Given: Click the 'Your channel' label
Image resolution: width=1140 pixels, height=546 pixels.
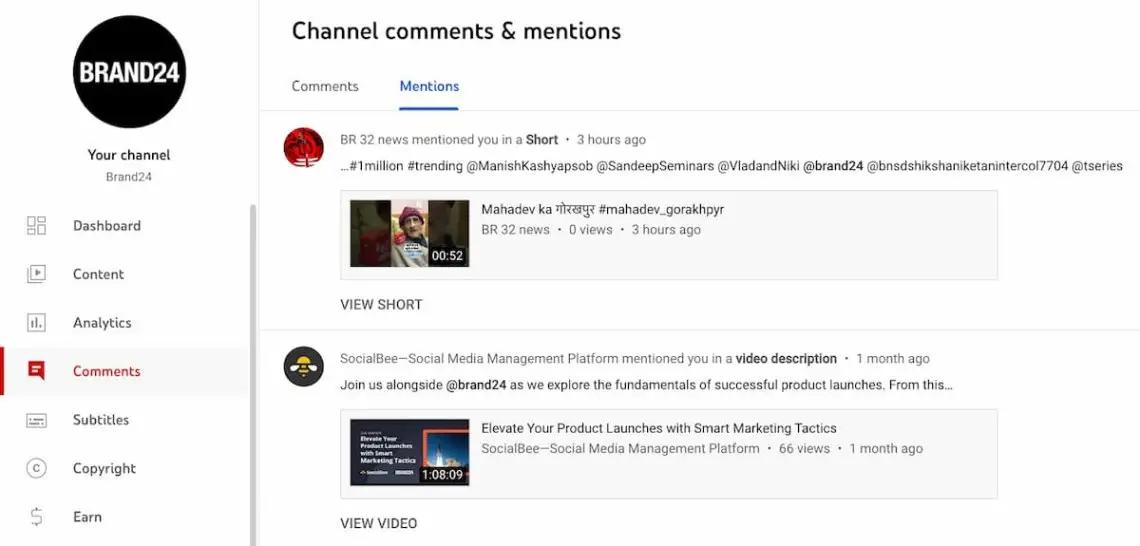Looking at the screenshot, I should coord(129,155).
